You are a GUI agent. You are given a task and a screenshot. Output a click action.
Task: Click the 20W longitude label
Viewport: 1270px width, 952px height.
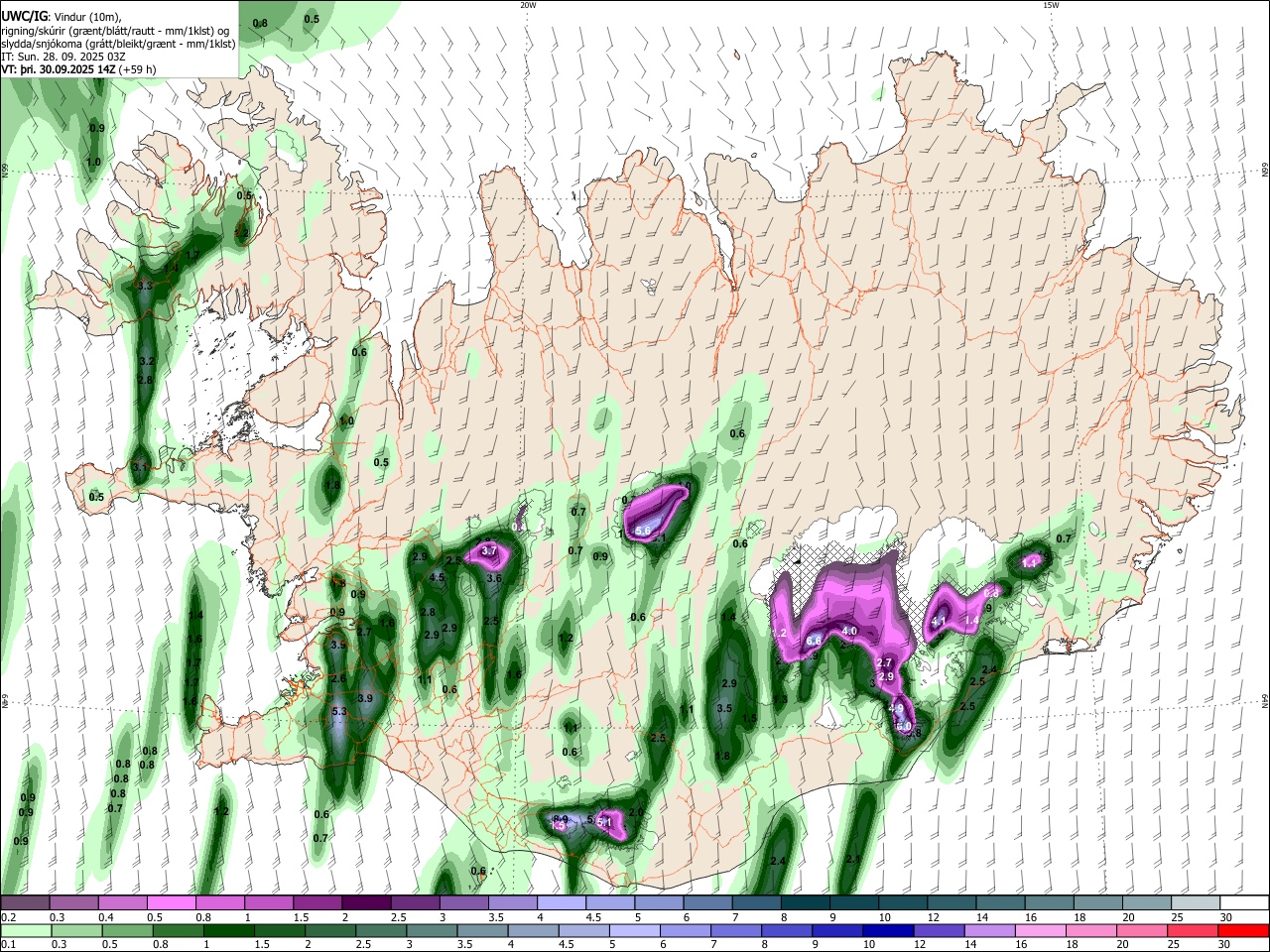tap(528, 5)
